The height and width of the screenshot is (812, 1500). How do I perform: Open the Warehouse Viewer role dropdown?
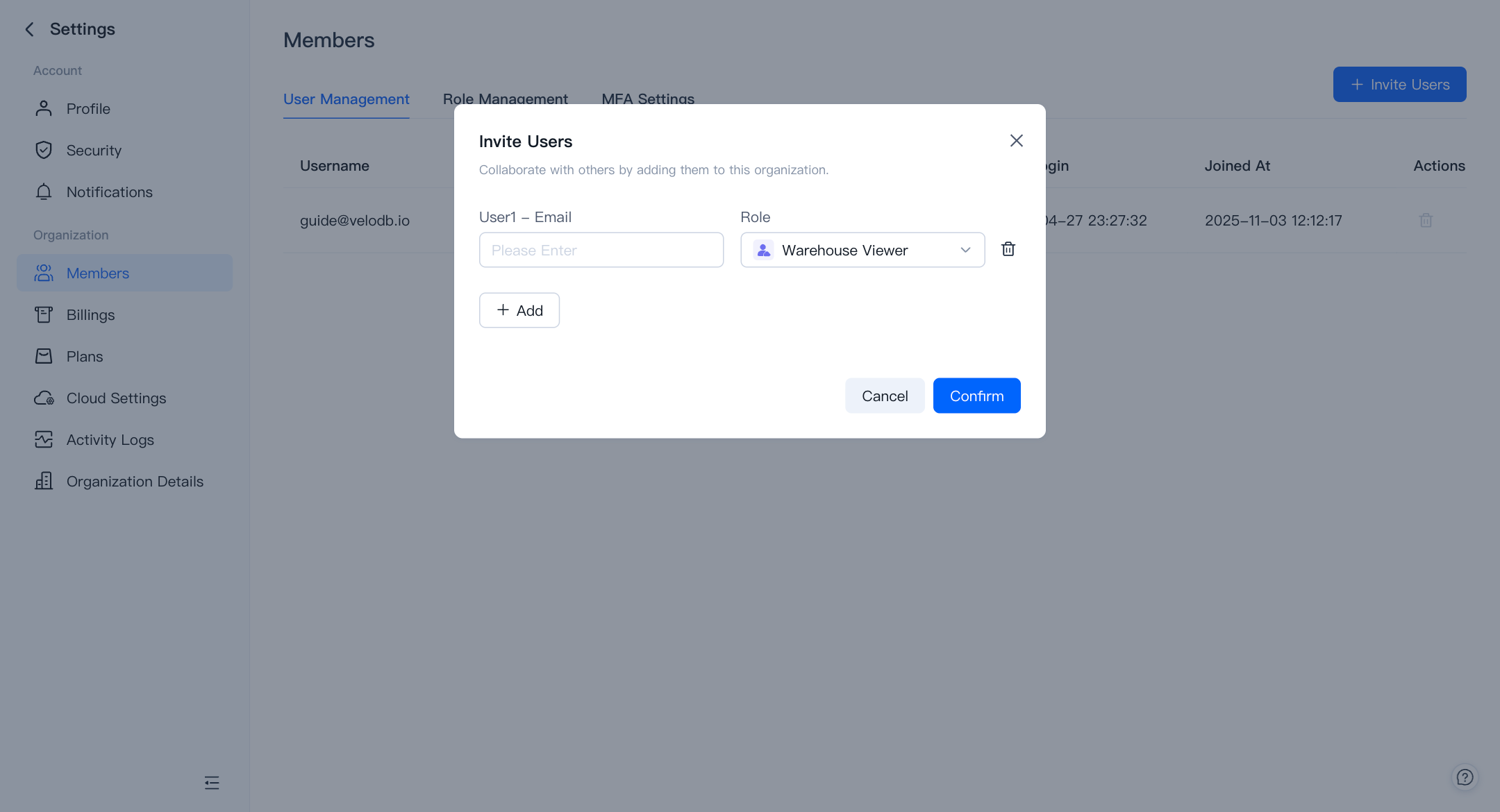click(861, 250)
